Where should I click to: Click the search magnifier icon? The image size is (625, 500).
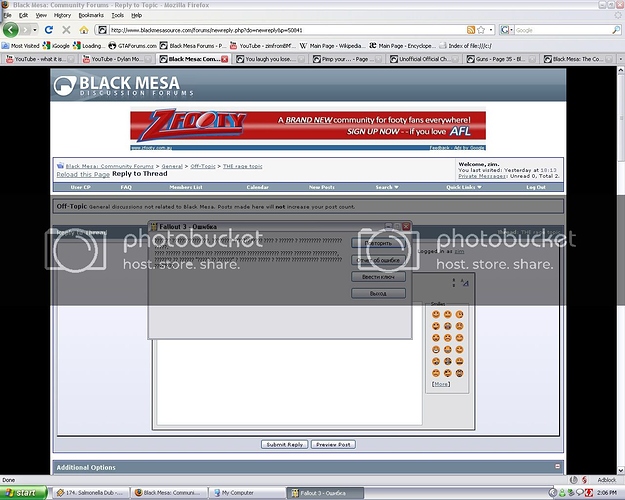click(x=616, y=30)
